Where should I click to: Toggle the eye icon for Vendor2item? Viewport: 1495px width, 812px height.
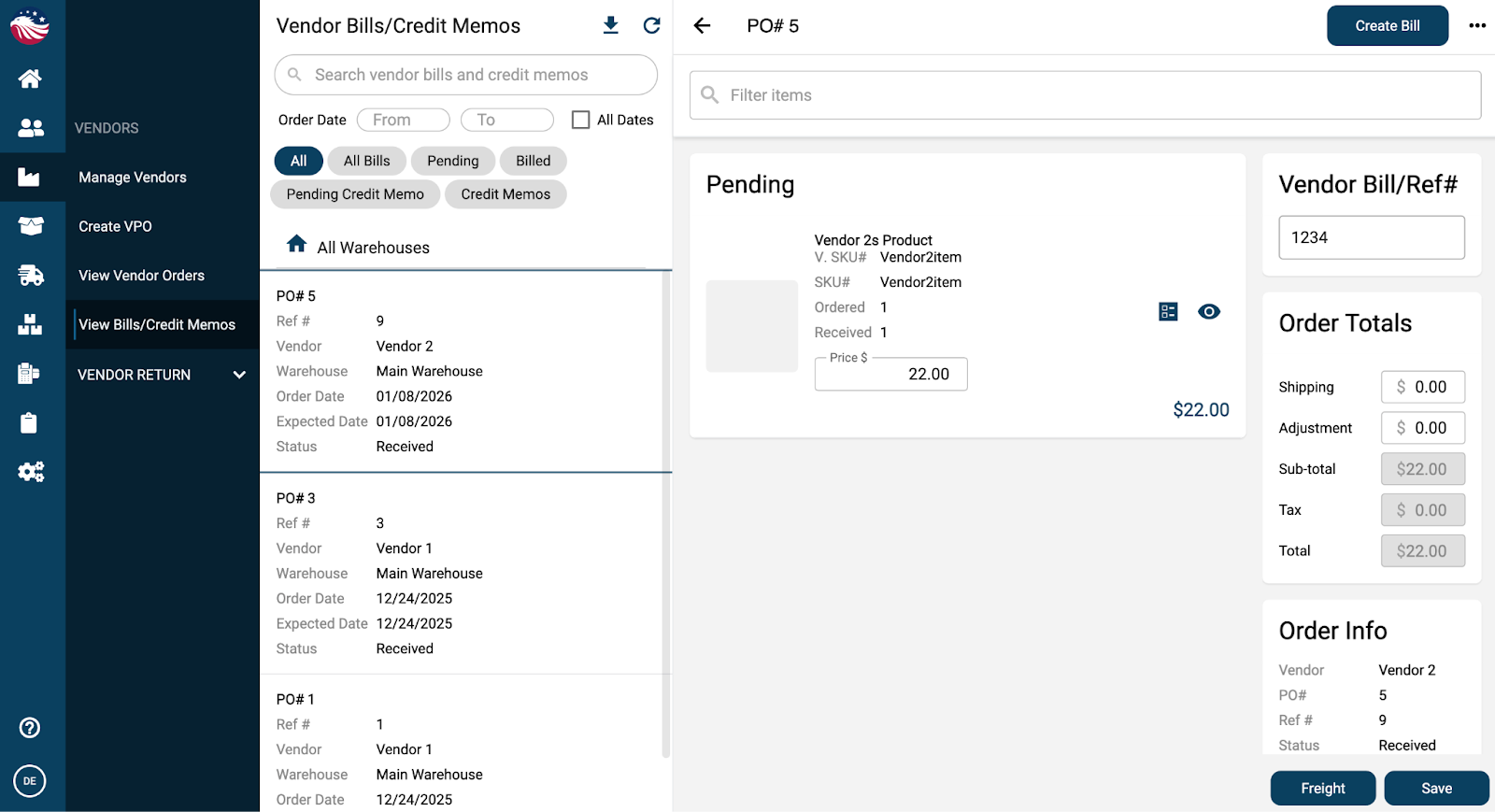coord(1209,311)
